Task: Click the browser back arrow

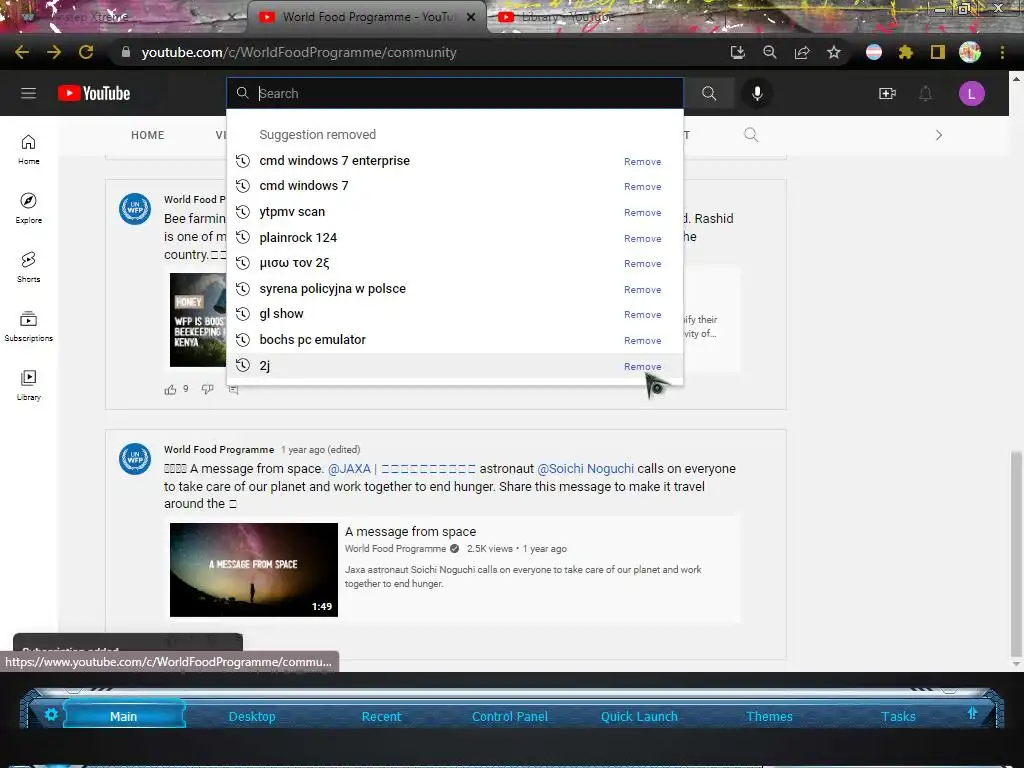Action: (22, 52)
